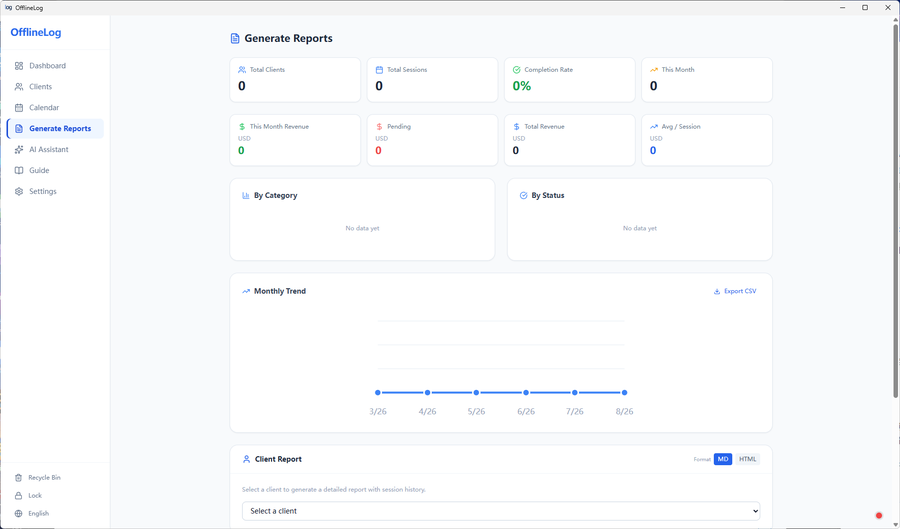
Task: Click the OfflineLog logo title
Action: click(x=36, y=33)
